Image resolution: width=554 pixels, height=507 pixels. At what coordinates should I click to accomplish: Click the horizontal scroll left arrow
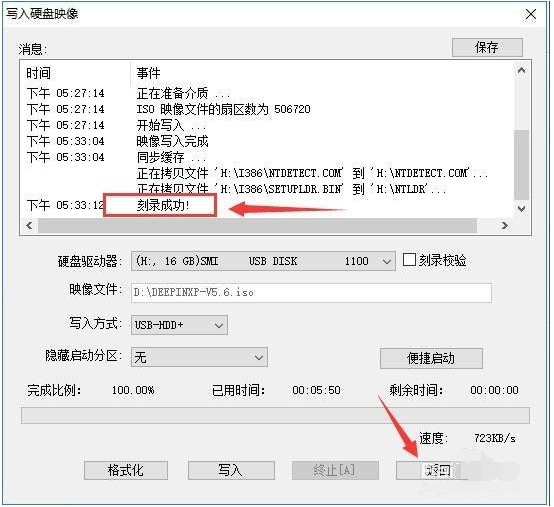point(29,225)
